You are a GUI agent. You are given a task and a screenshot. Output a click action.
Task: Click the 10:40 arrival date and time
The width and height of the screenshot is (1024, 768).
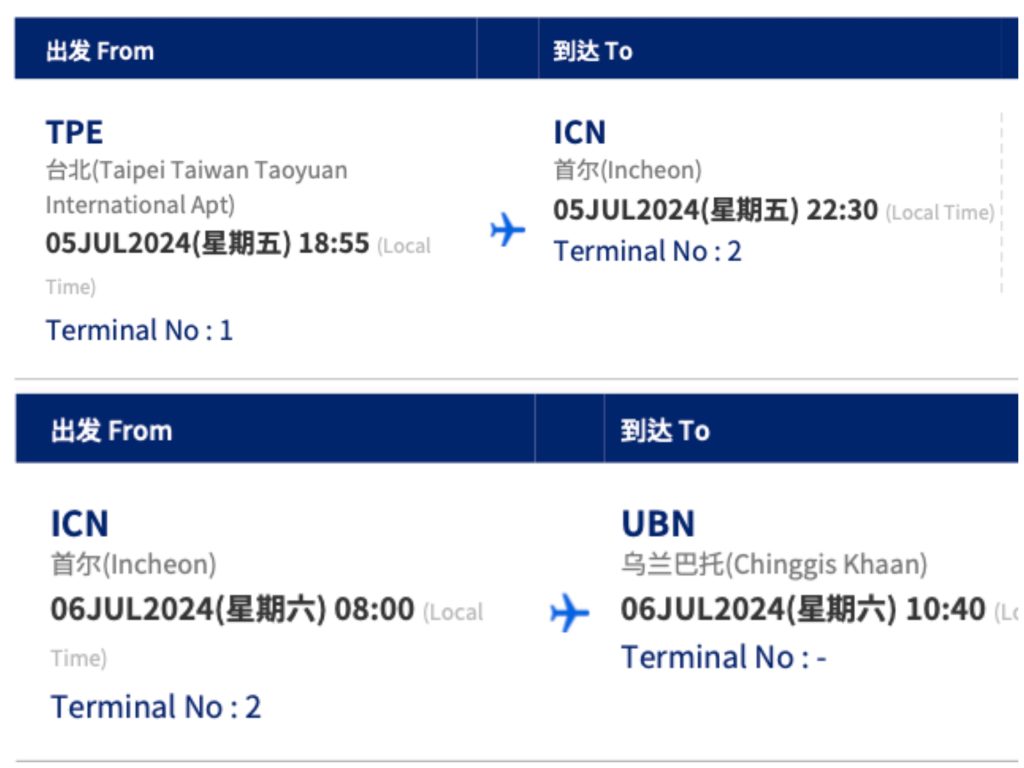(803, 609)
